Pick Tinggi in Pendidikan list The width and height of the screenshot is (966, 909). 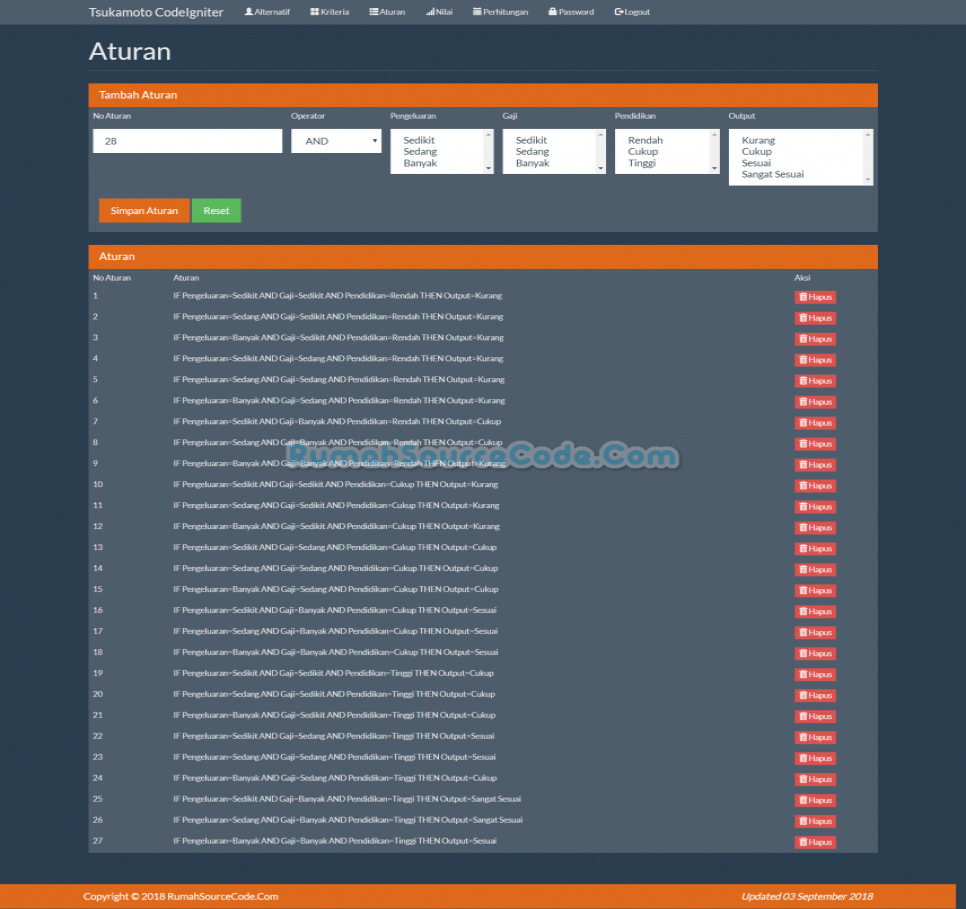pos(642,163)
